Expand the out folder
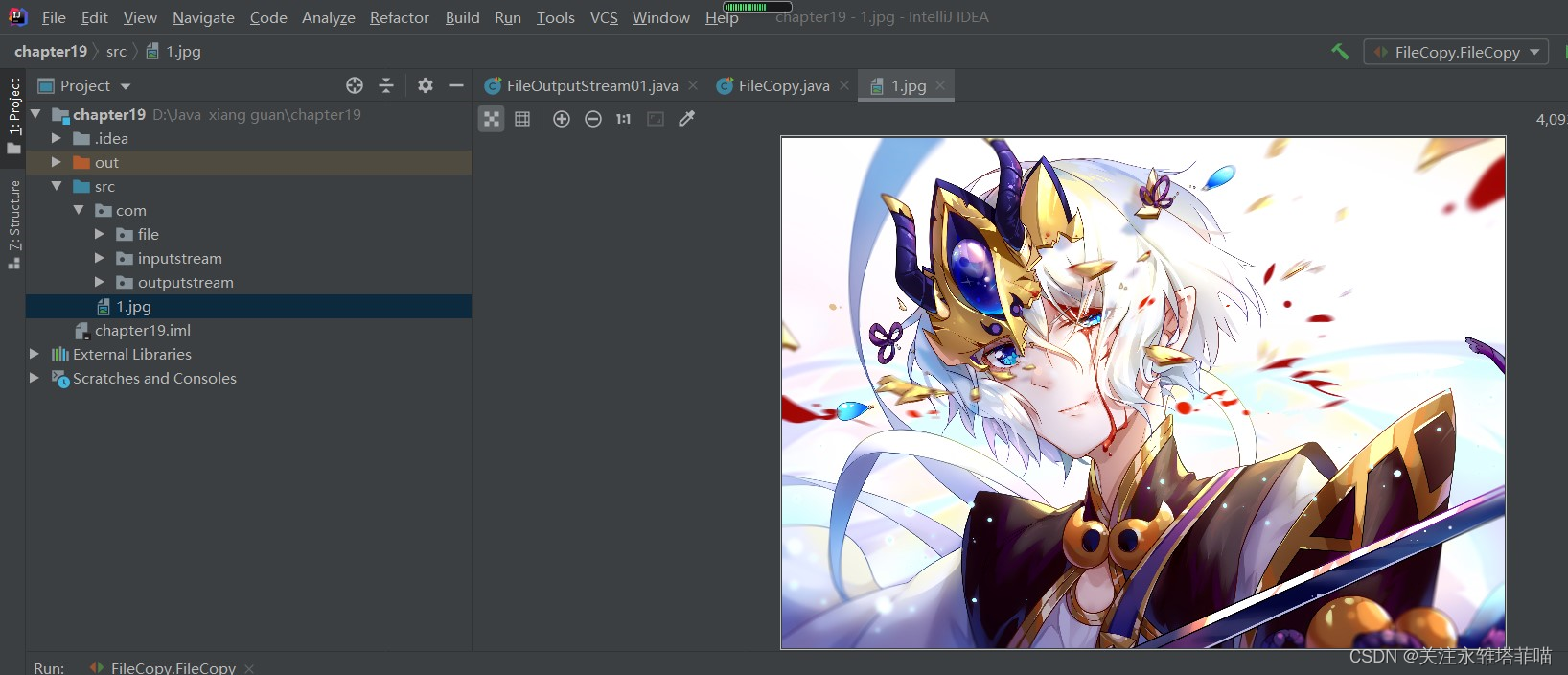This screenshot has height=675, width=1568. coord(57,162)
